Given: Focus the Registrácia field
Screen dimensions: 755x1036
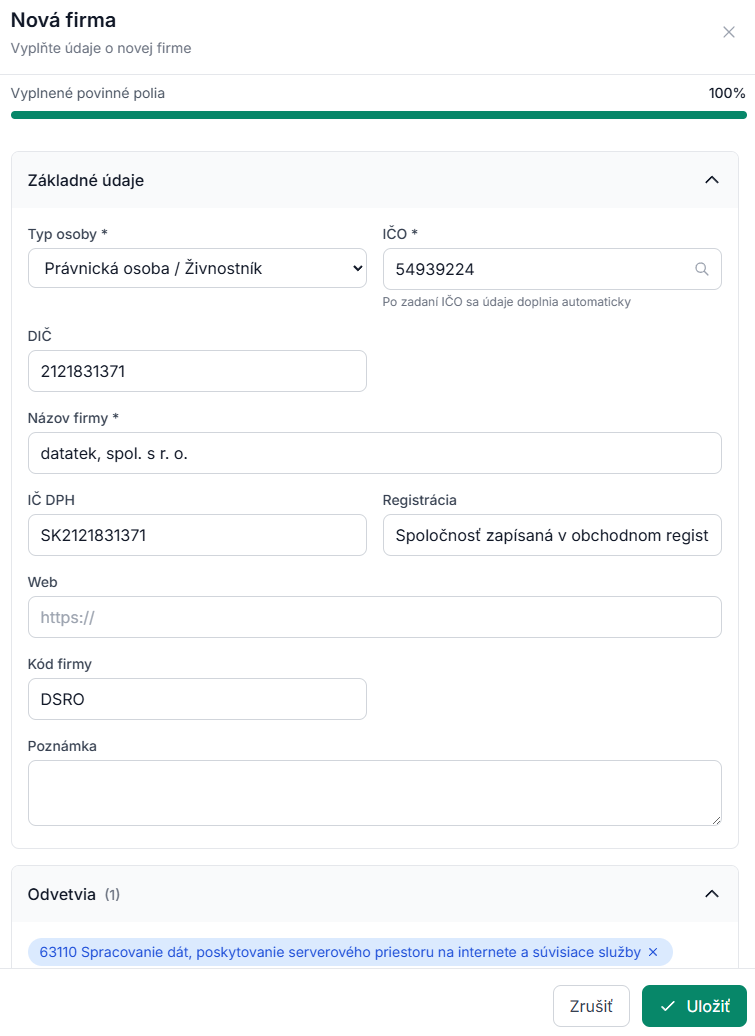Looking at the screenshot, I should coord(552,535).
